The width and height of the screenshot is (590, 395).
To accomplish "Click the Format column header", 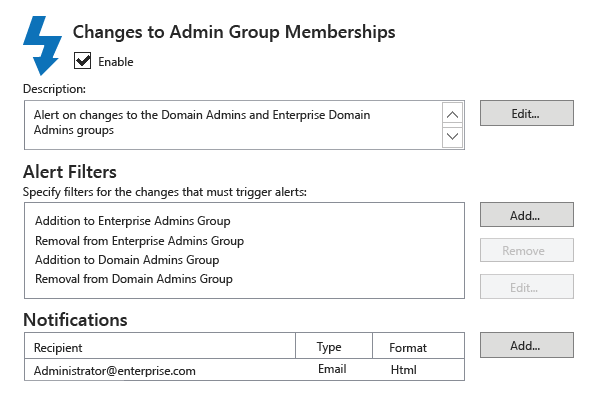I will click(x=418, y=346).
